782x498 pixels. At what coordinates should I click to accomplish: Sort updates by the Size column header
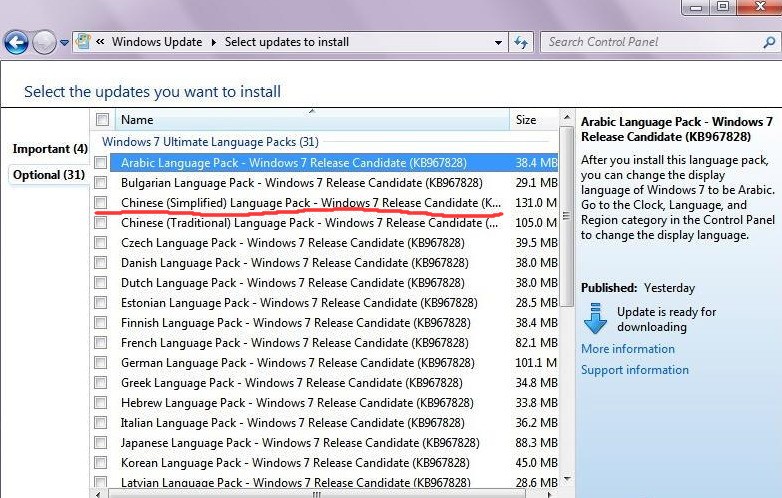pos(526,120)
